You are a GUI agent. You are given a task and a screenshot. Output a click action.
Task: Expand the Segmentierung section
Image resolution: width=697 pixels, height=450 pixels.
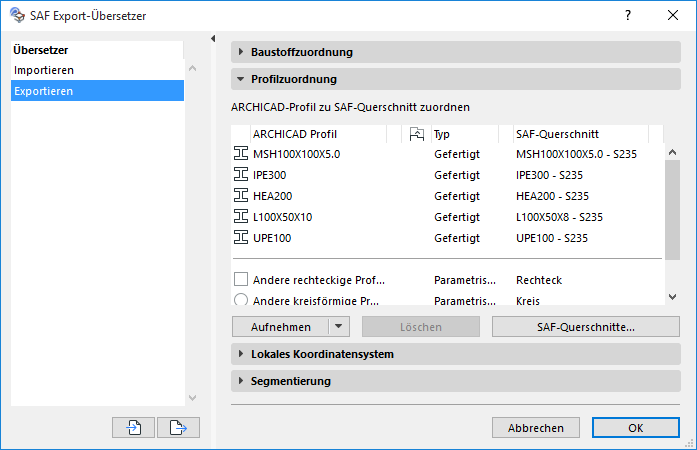[x=456, y=381]
